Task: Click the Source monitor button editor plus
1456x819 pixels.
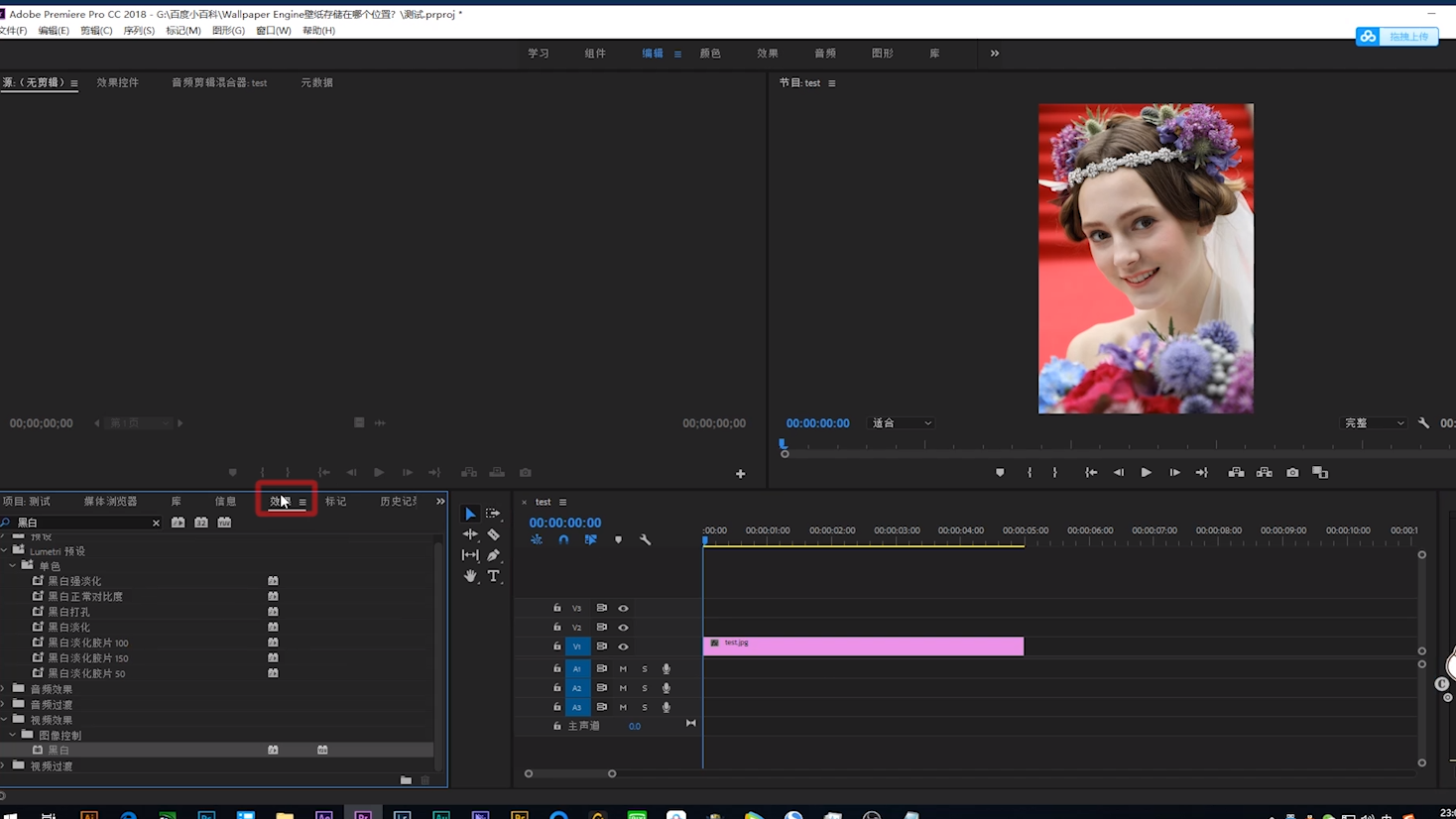Action: [740, 474]
